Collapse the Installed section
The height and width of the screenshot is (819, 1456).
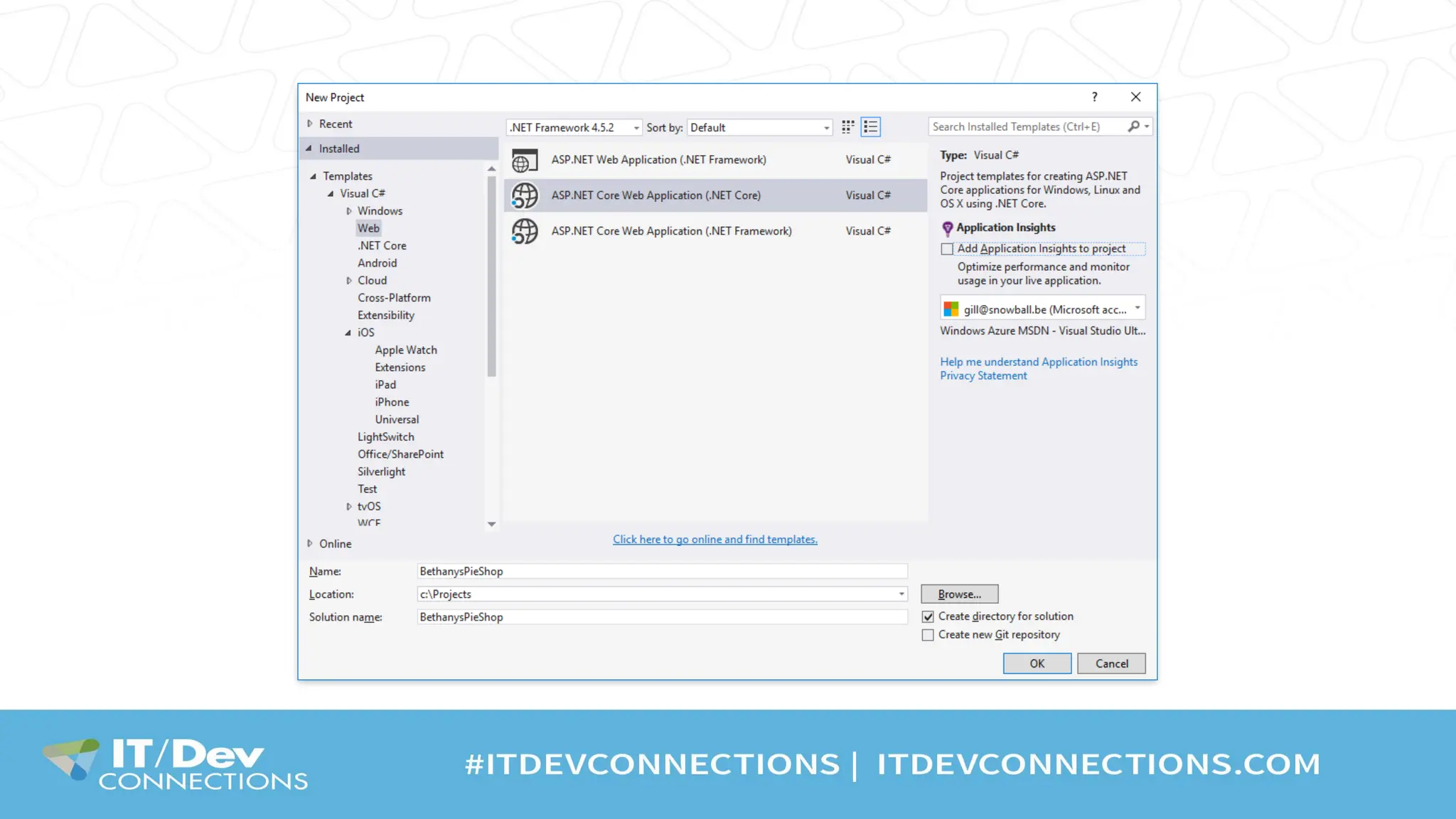[x=309, y=149]
